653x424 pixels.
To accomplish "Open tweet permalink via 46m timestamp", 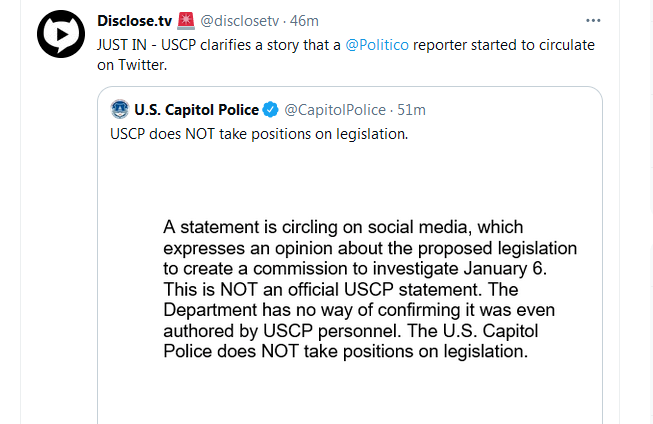I will pyautogui.click(x=304, y=20).
